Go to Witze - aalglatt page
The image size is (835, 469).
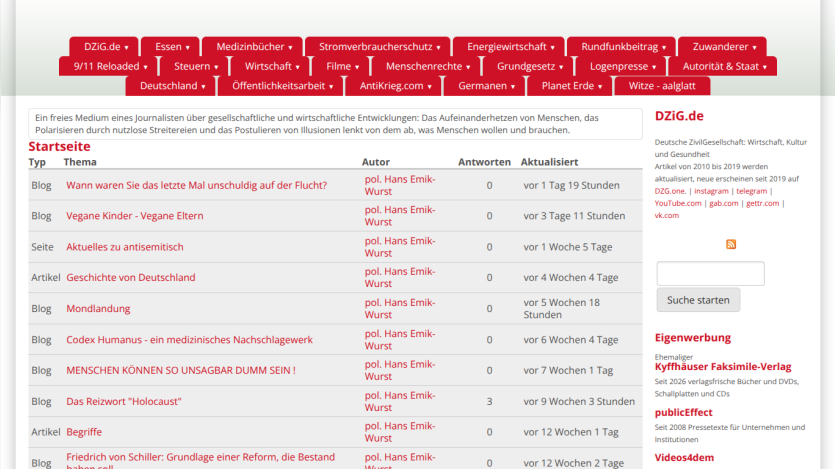tap(662, 86)
